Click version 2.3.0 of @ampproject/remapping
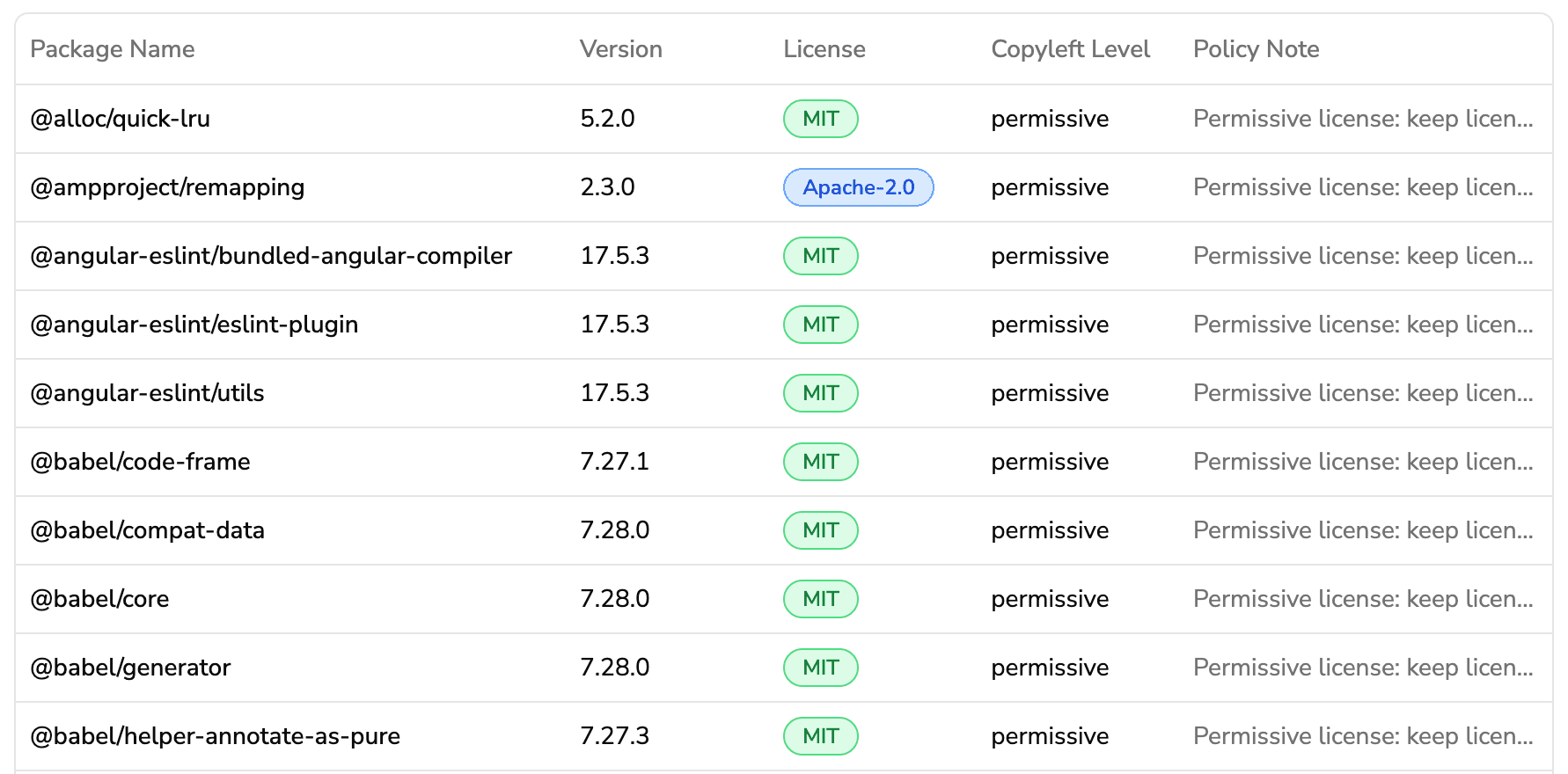Screen dimensions: 1568x774 tap(607, 187)
